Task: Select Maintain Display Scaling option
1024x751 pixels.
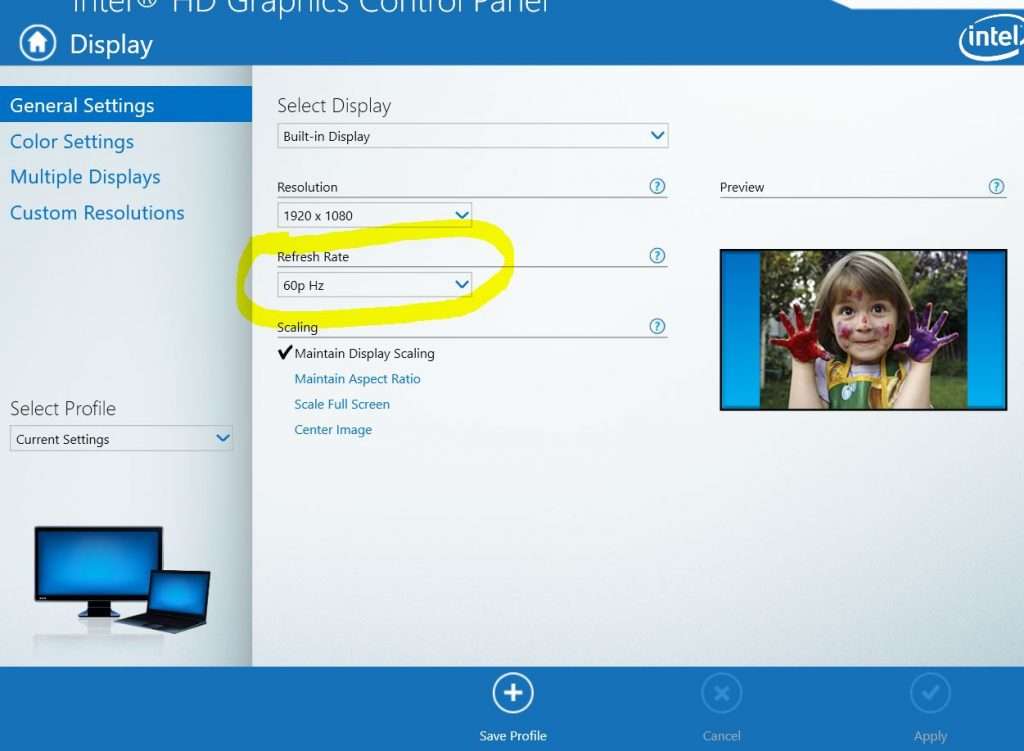Action: tap(364, 353)
